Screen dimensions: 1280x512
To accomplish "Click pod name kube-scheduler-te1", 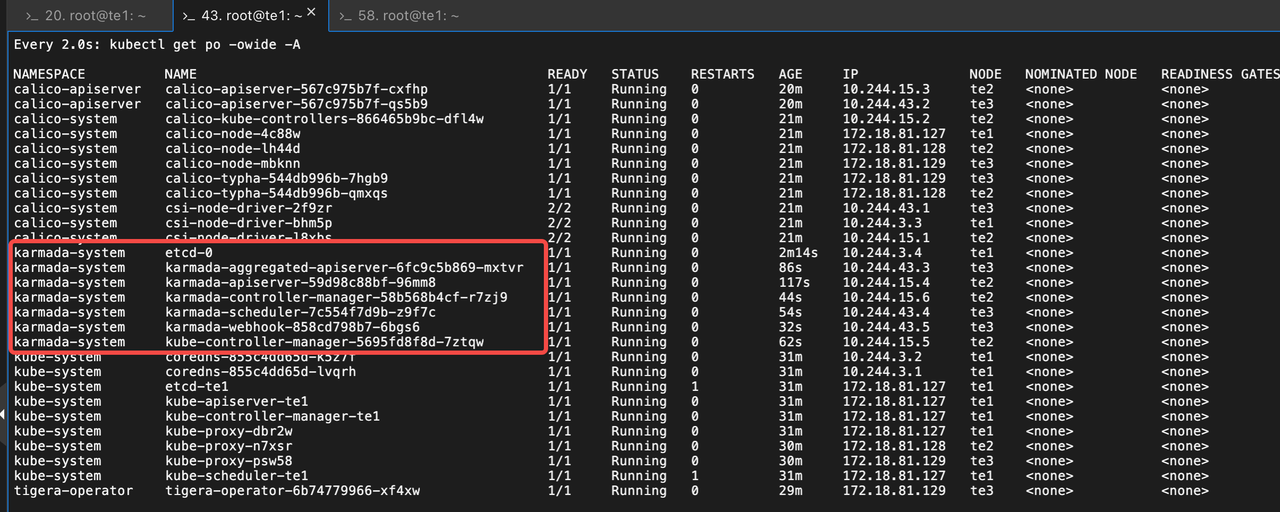I will point(236,476).
